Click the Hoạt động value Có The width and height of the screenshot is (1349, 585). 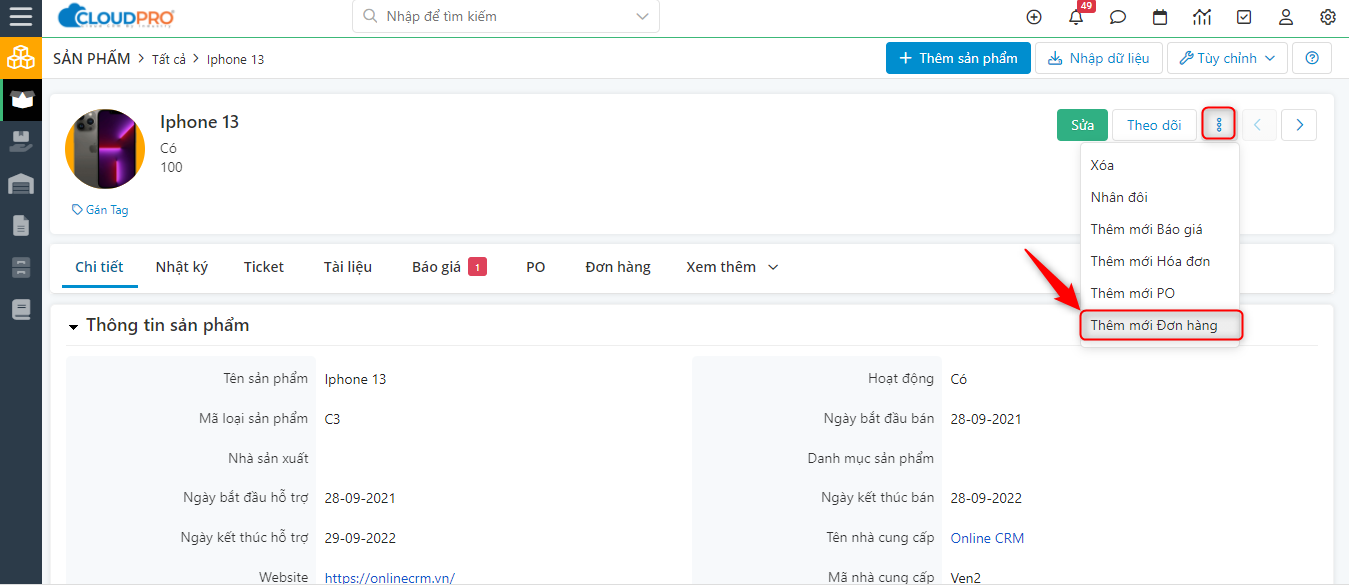click(959, 379)
